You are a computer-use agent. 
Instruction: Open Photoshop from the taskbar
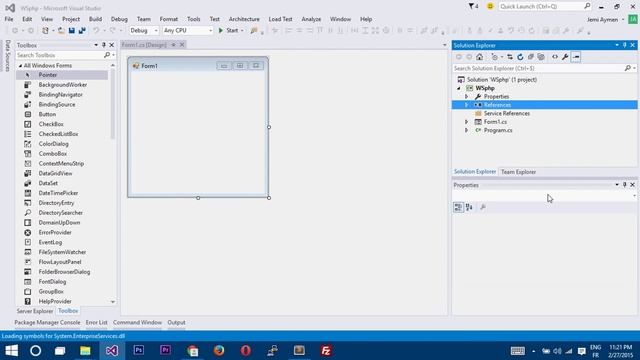pos(139,350)
